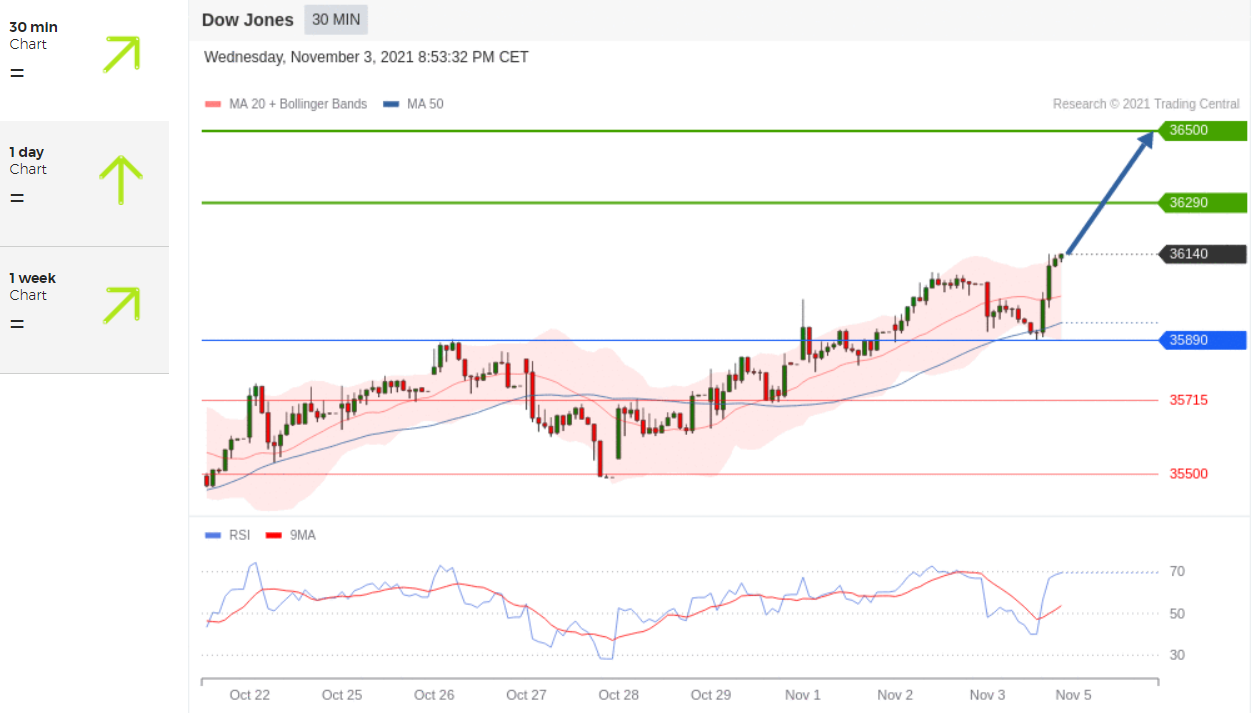The width and height of the screenshot is (1251, 713).
Task: Click the 30 MIN timeframe badge
Action: click(x=336, y=20)
